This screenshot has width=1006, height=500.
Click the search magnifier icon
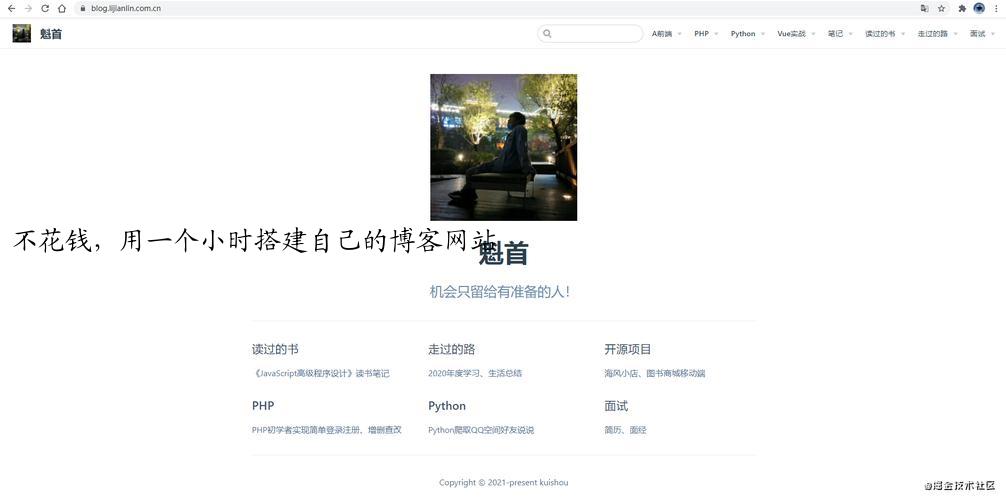pos(547,33)
